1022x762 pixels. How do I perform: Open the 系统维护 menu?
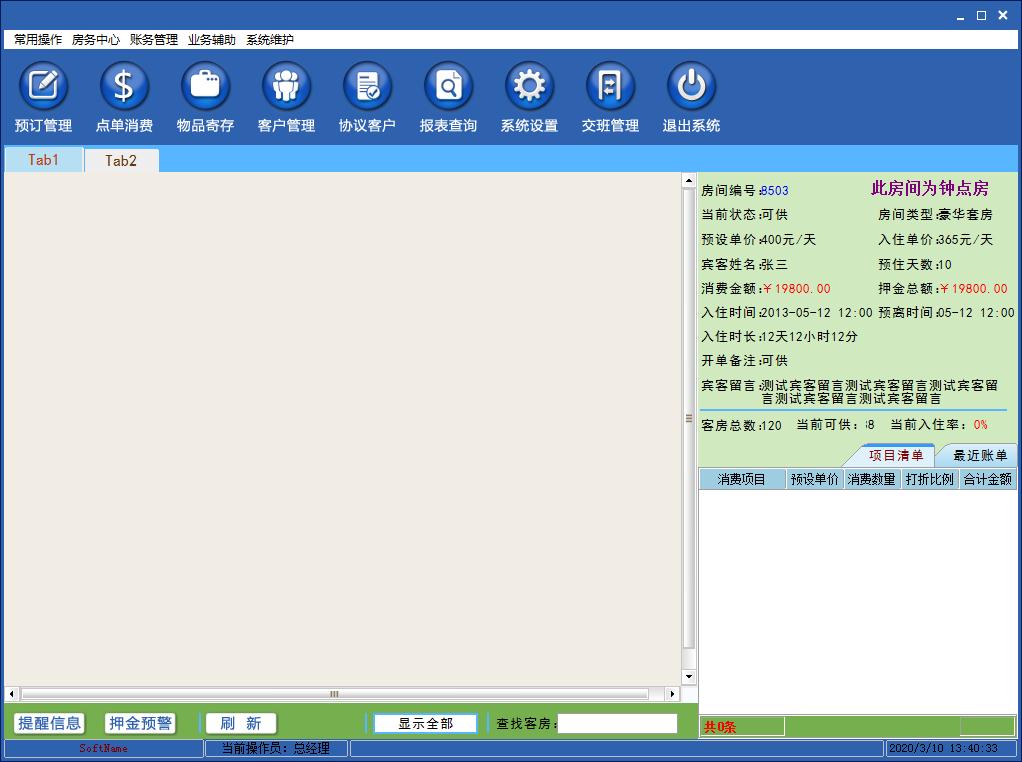(x=270, y=40)
